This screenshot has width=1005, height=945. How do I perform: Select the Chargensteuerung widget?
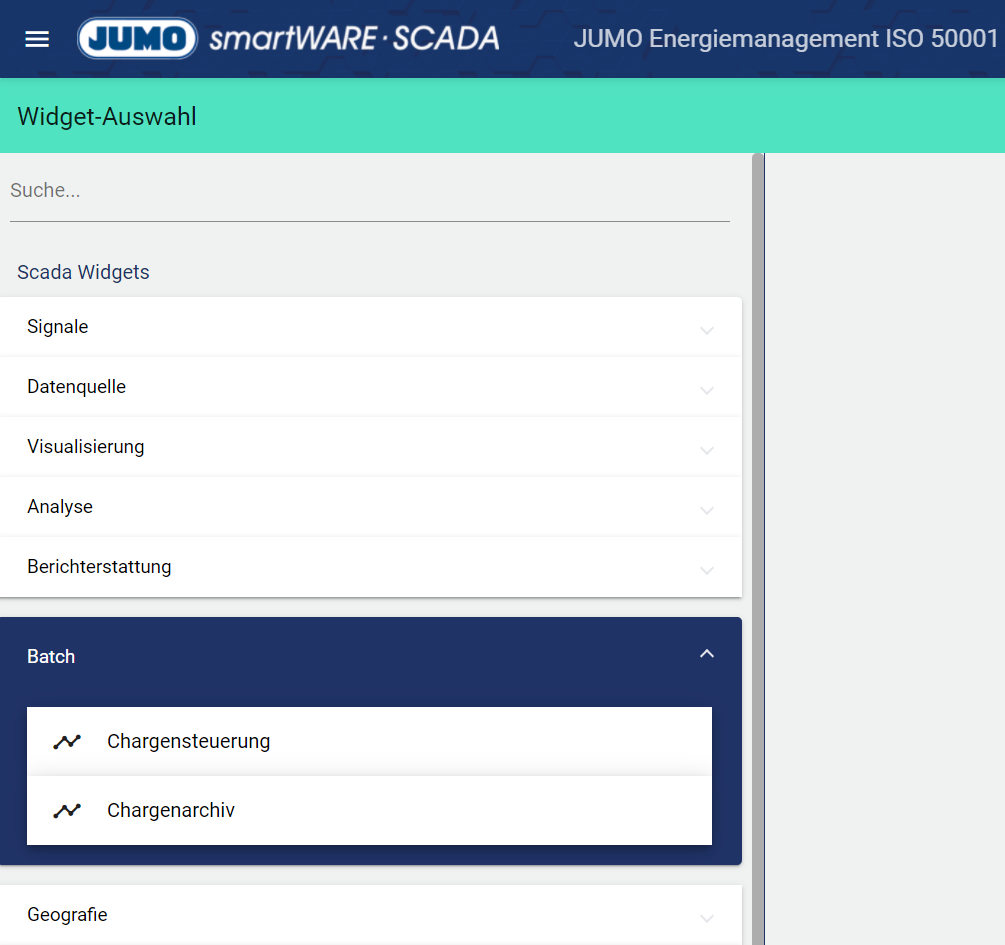tap(189, 742)
